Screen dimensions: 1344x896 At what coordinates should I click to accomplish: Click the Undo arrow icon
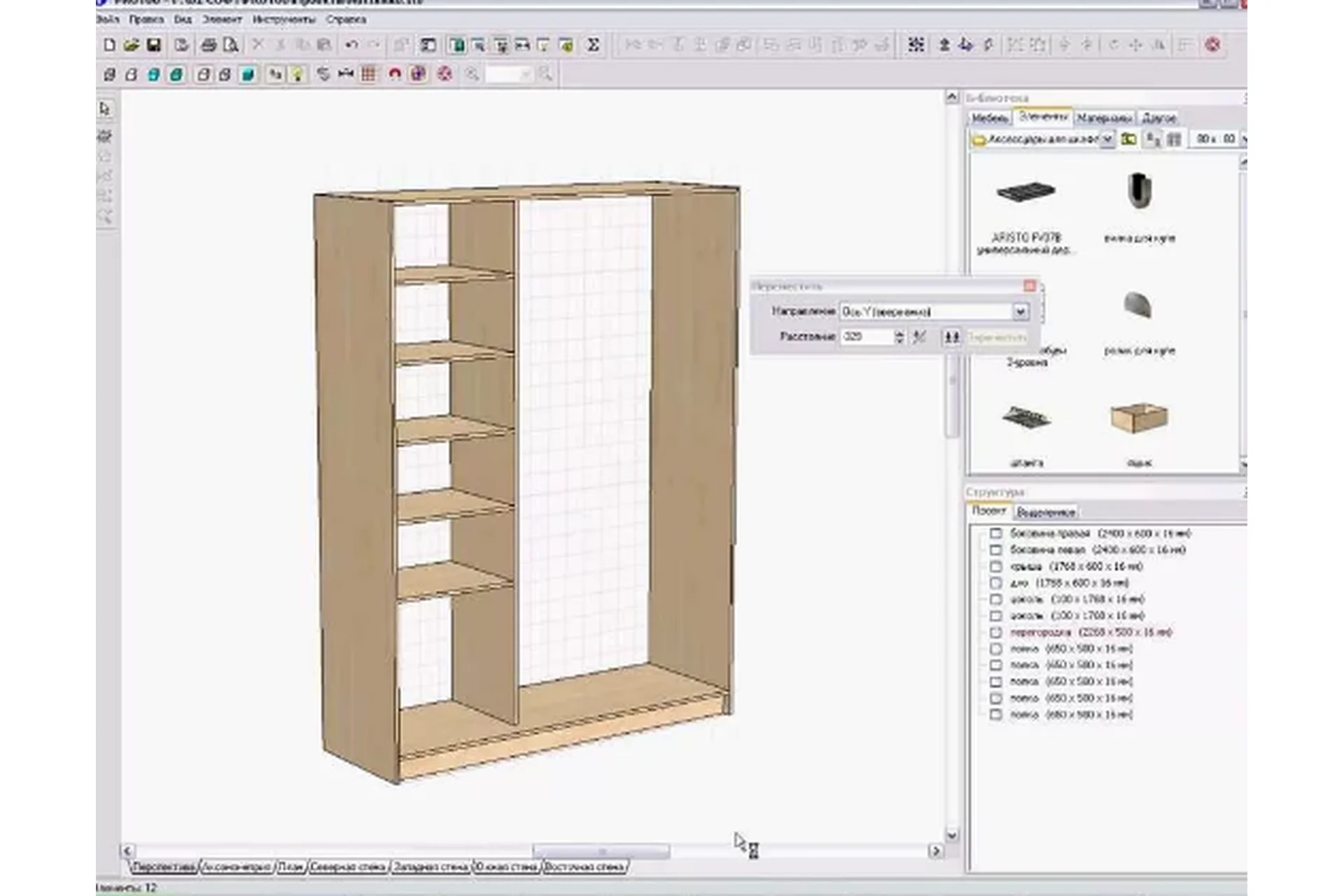coord(351,45)
